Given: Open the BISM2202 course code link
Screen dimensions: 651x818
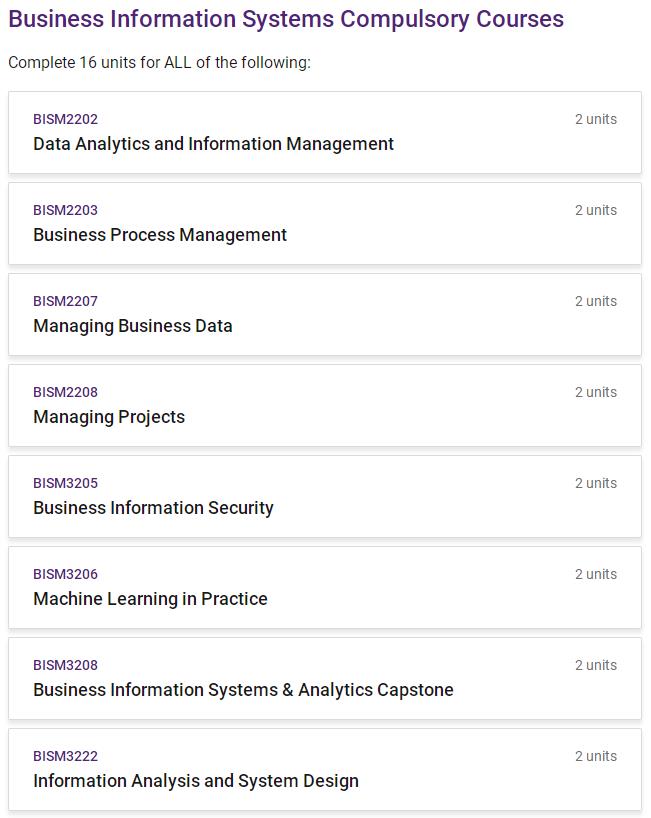Looking at the screenshot, I should point(65,119).
